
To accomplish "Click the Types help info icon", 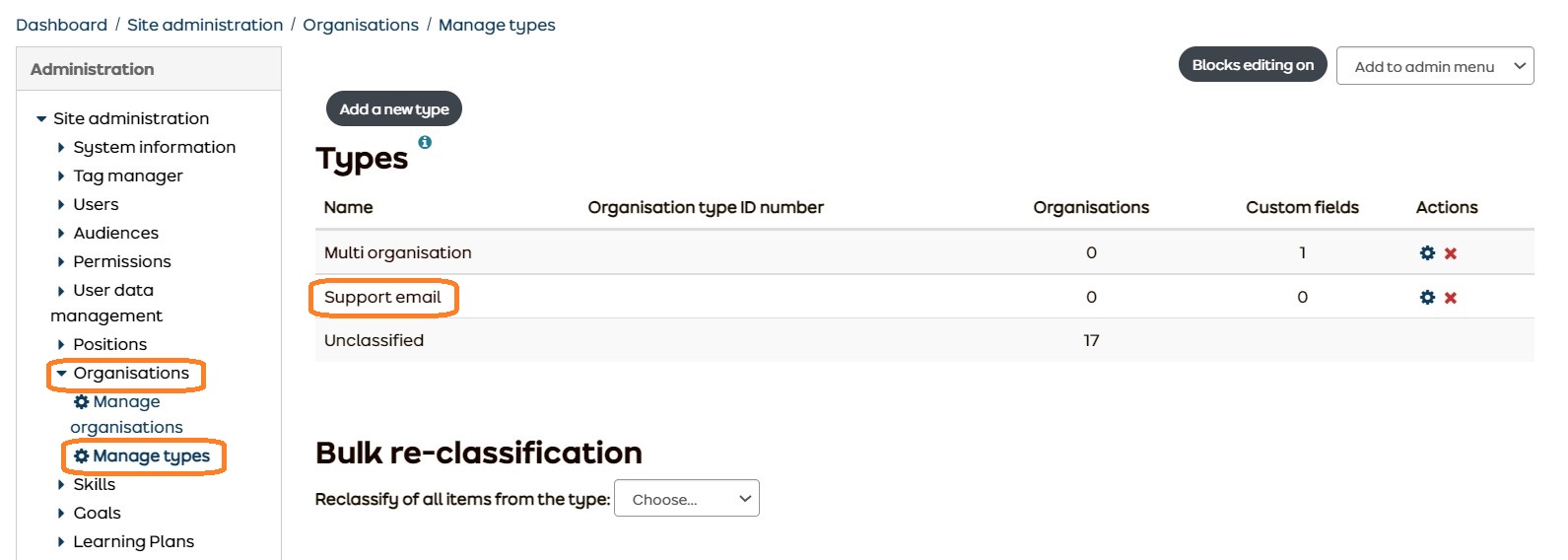I will [425, 142].
